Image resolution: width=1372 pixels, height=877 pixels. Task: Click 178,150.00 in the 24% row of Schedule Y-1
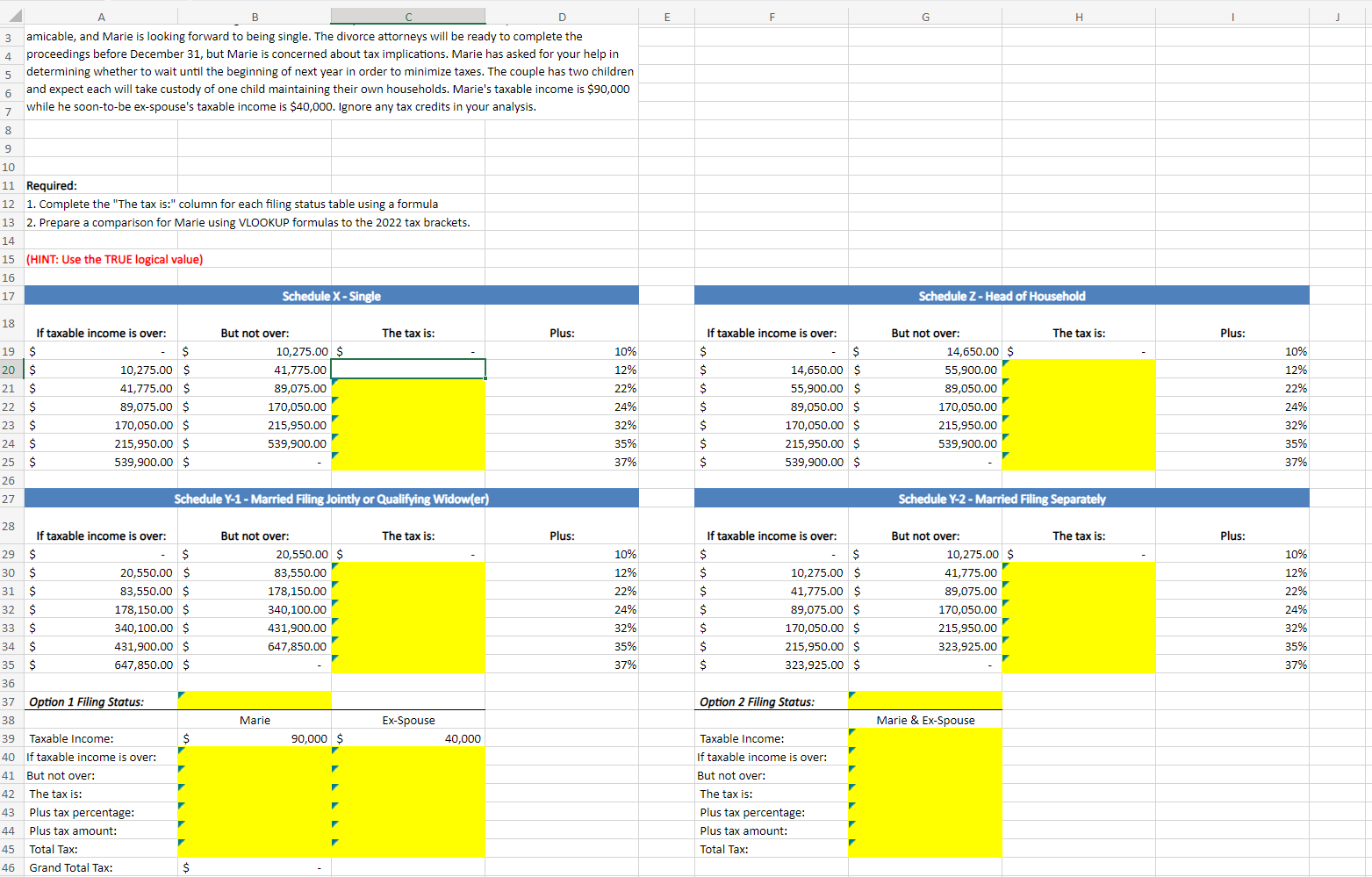[101, 609]
